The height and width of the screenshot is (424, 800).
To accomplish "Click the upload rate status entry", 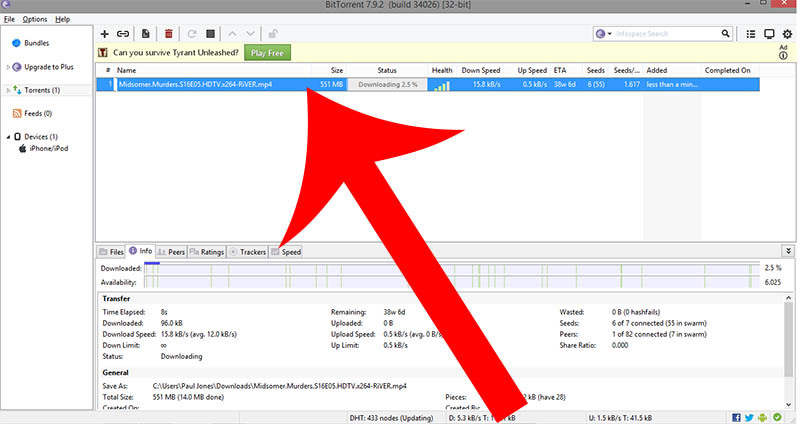I will click(x=620, y=418).
